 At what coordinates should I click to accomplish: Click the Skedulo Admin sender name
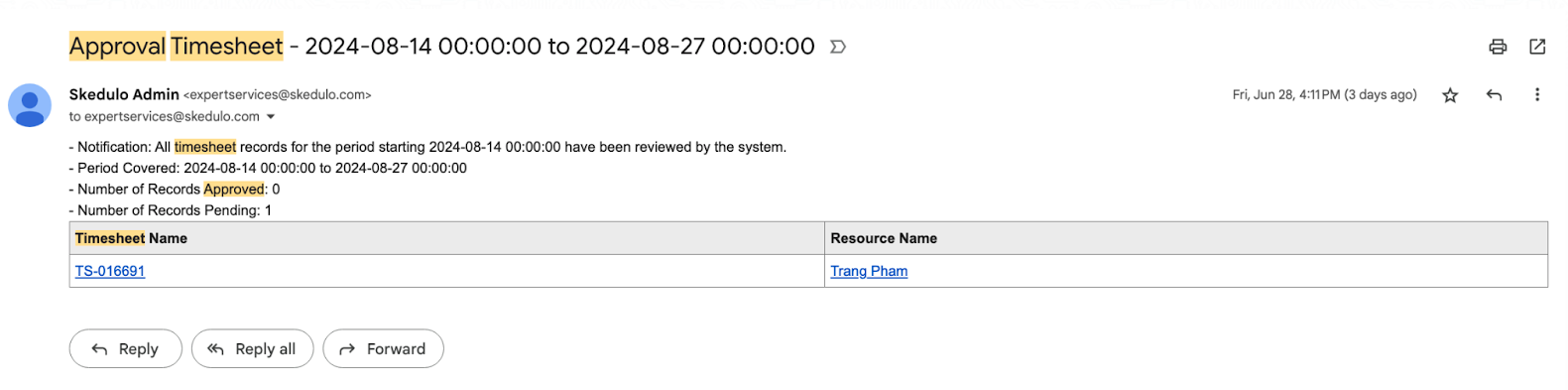[124, 94]
